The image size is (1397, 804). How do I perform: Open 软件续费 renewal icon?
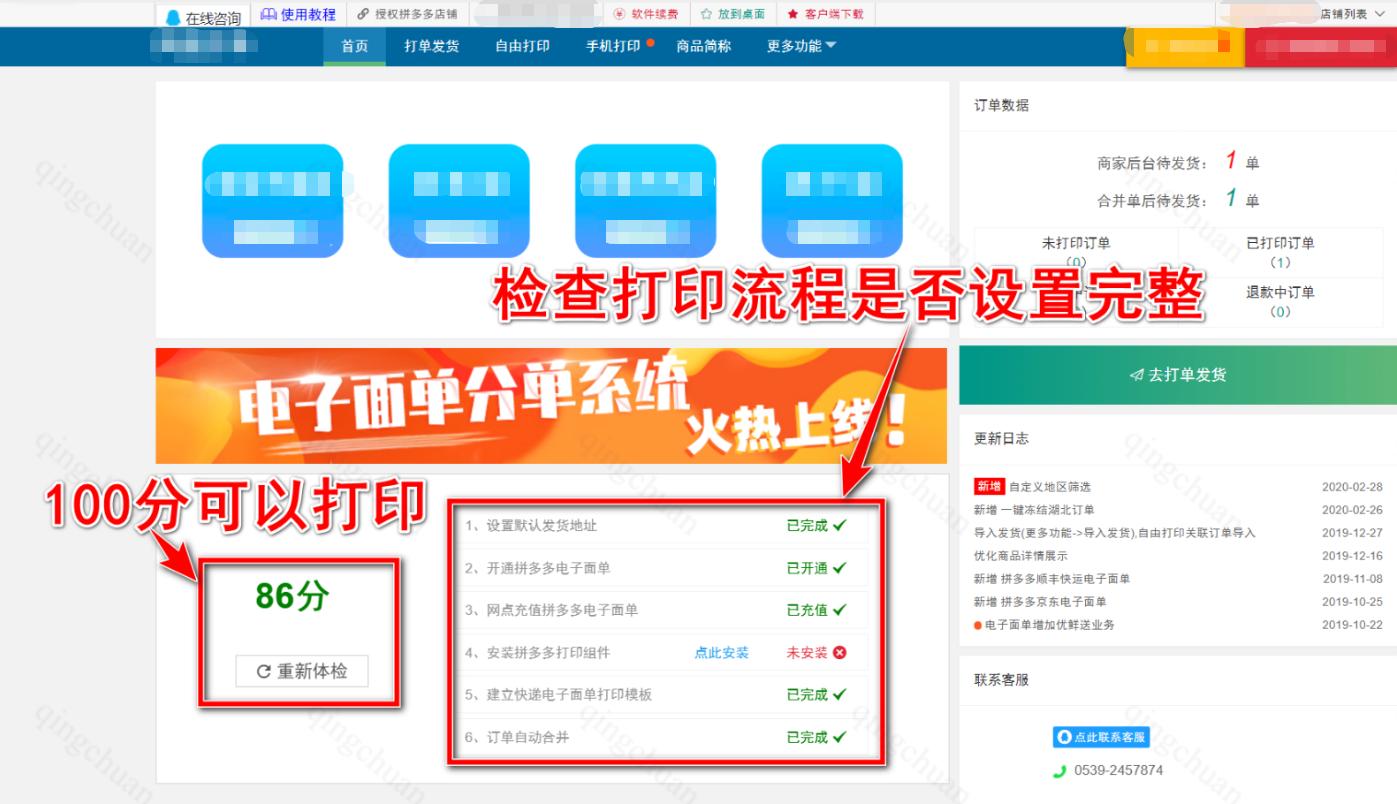pyautogui.click(x=619, y=15)
